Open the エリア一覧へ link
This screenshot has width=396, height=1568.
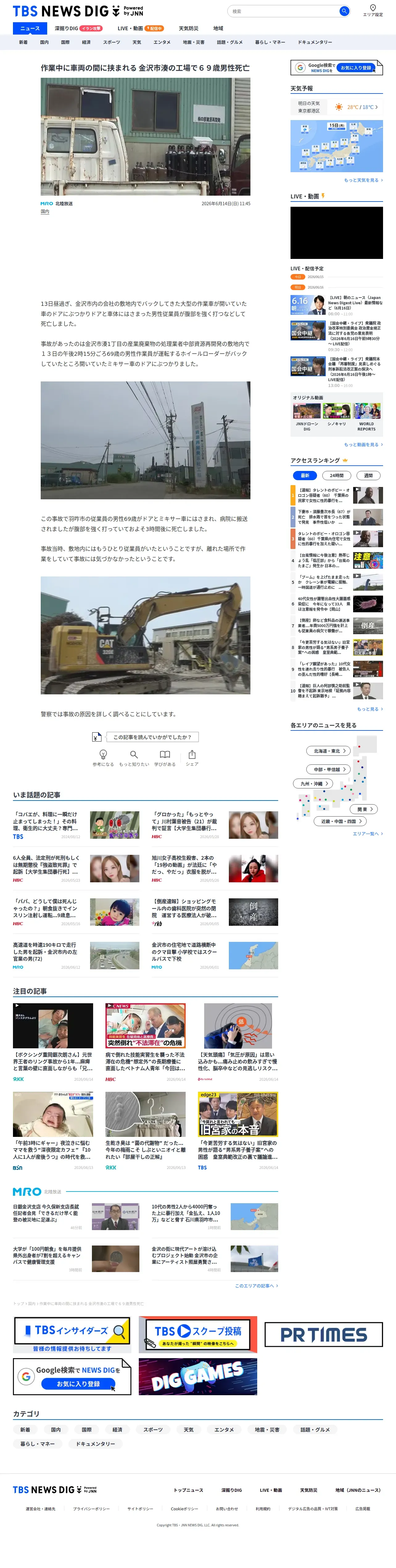[367, 833]
